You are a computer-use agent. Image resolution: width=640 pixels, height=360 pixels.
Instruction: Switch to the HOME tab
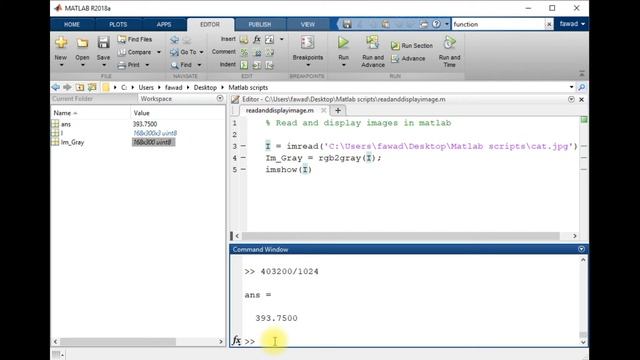click(x=72, y=24)
